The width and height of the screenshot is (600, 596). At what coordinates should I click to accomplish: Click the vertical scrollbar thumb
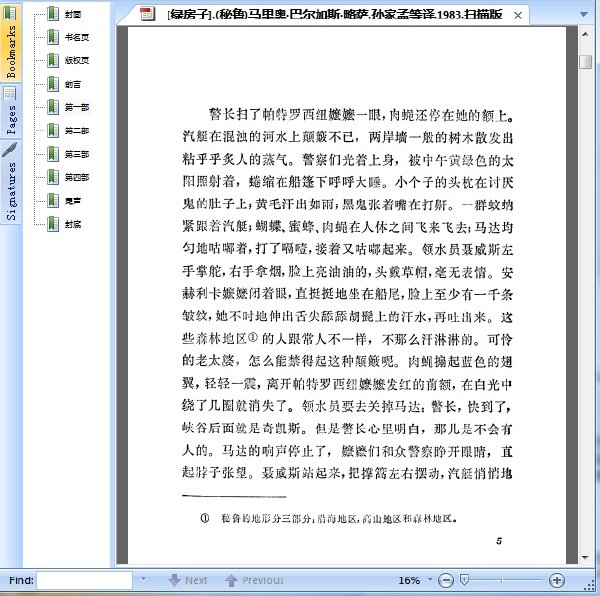coord(585,62)
